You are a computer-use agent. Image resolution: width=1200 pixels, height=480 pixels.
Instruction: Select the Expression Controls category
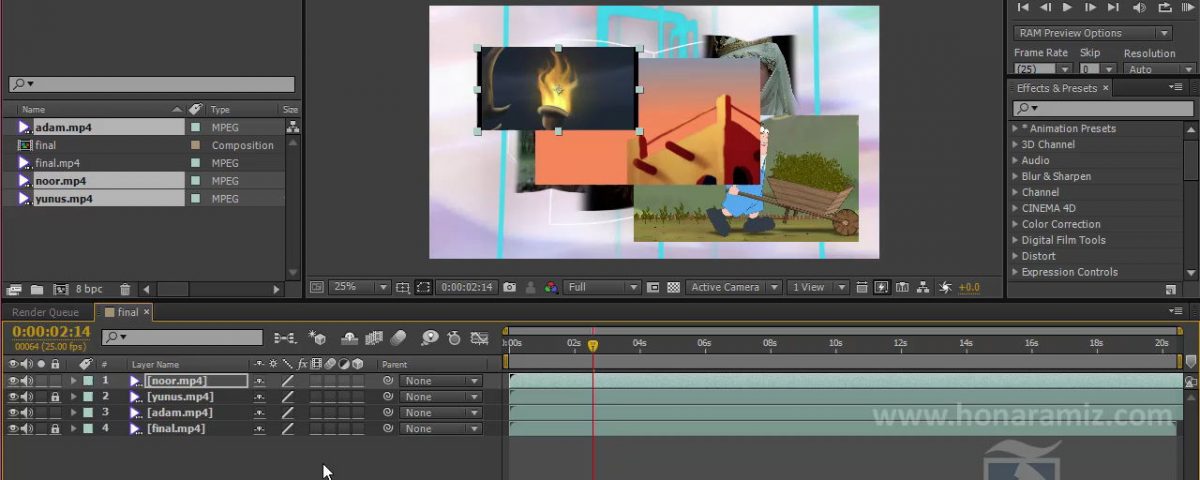coord(1069,272)
